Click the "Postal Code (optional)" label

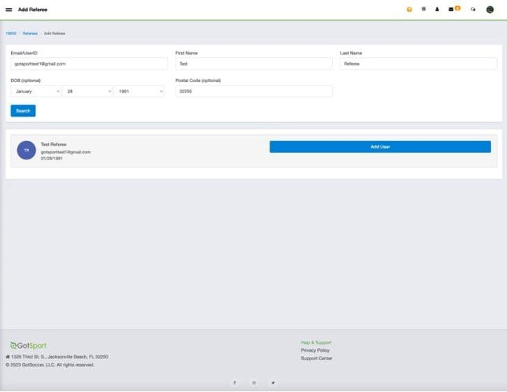198,81
